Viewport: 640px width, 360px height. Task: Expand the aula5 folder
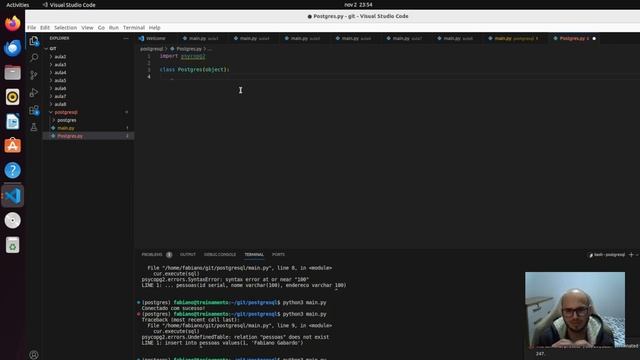[x=60, y=80]
